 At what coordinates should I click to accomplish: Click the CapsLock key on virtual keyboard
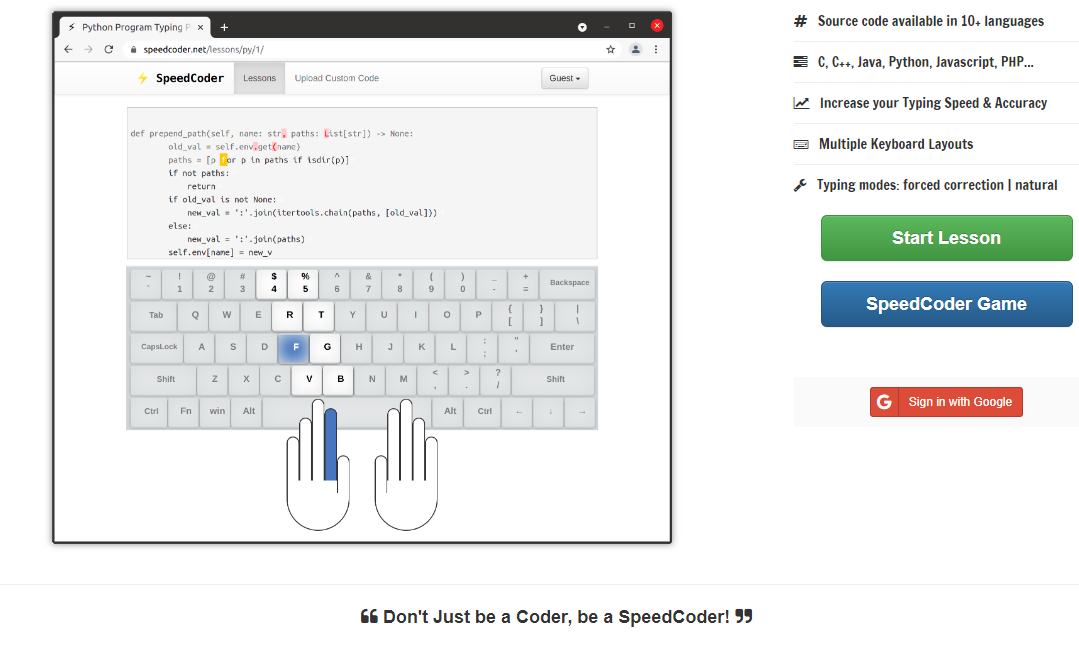click(159, 347)
